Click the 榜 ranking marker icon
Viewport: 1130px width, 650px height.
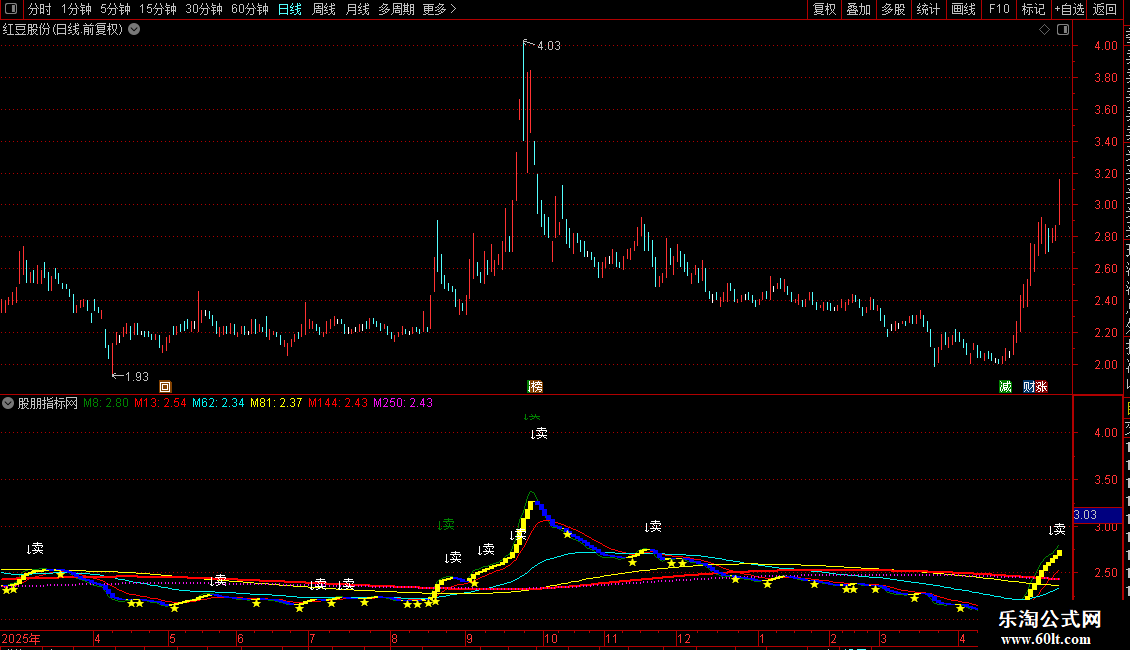point(535,387)
